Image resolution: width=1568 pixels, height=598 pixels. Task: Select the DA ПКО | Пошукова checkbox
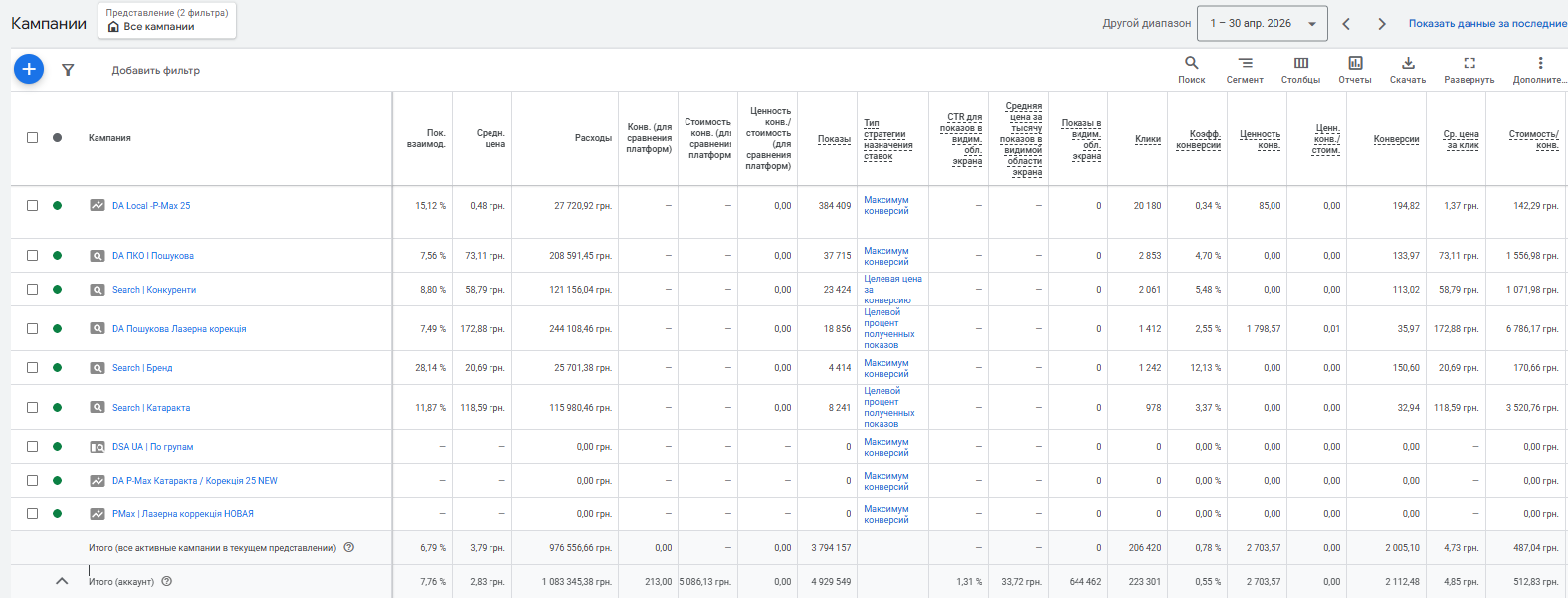32,256
